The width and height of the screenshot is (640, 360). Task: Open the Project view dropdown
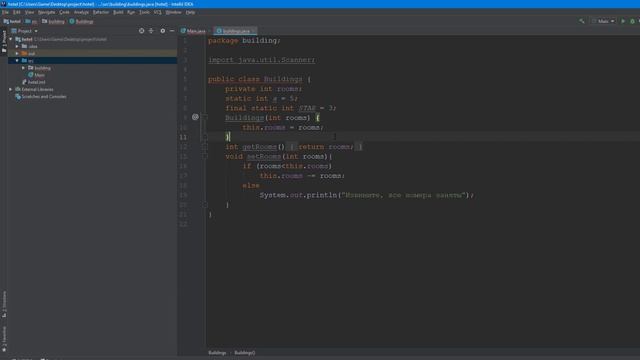pos(24,31)
